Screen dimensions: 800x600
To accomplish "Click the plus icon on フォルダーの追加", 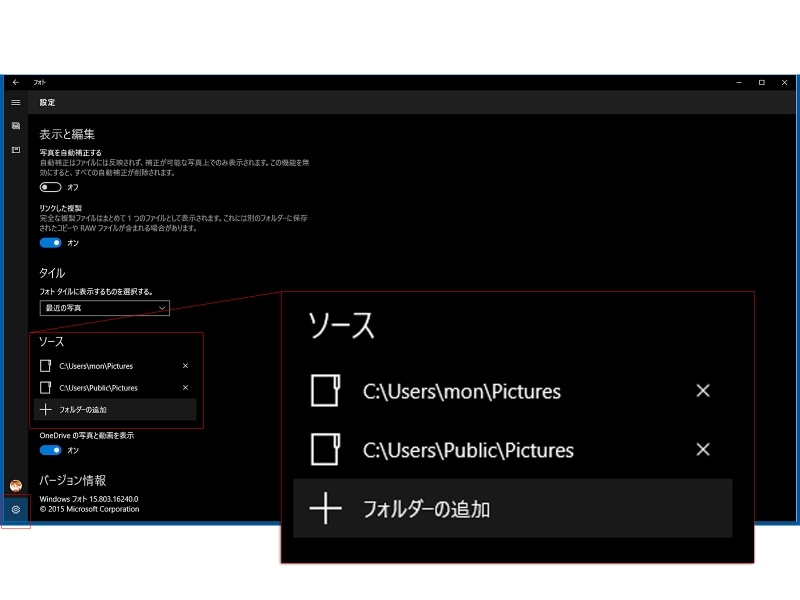I will pos(45,409).
